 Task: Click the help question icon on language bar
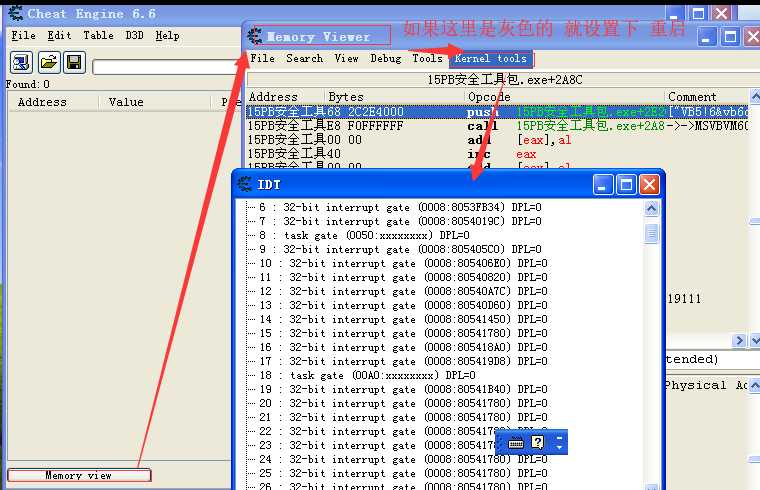pyautogui.click(x=538, y=442)
